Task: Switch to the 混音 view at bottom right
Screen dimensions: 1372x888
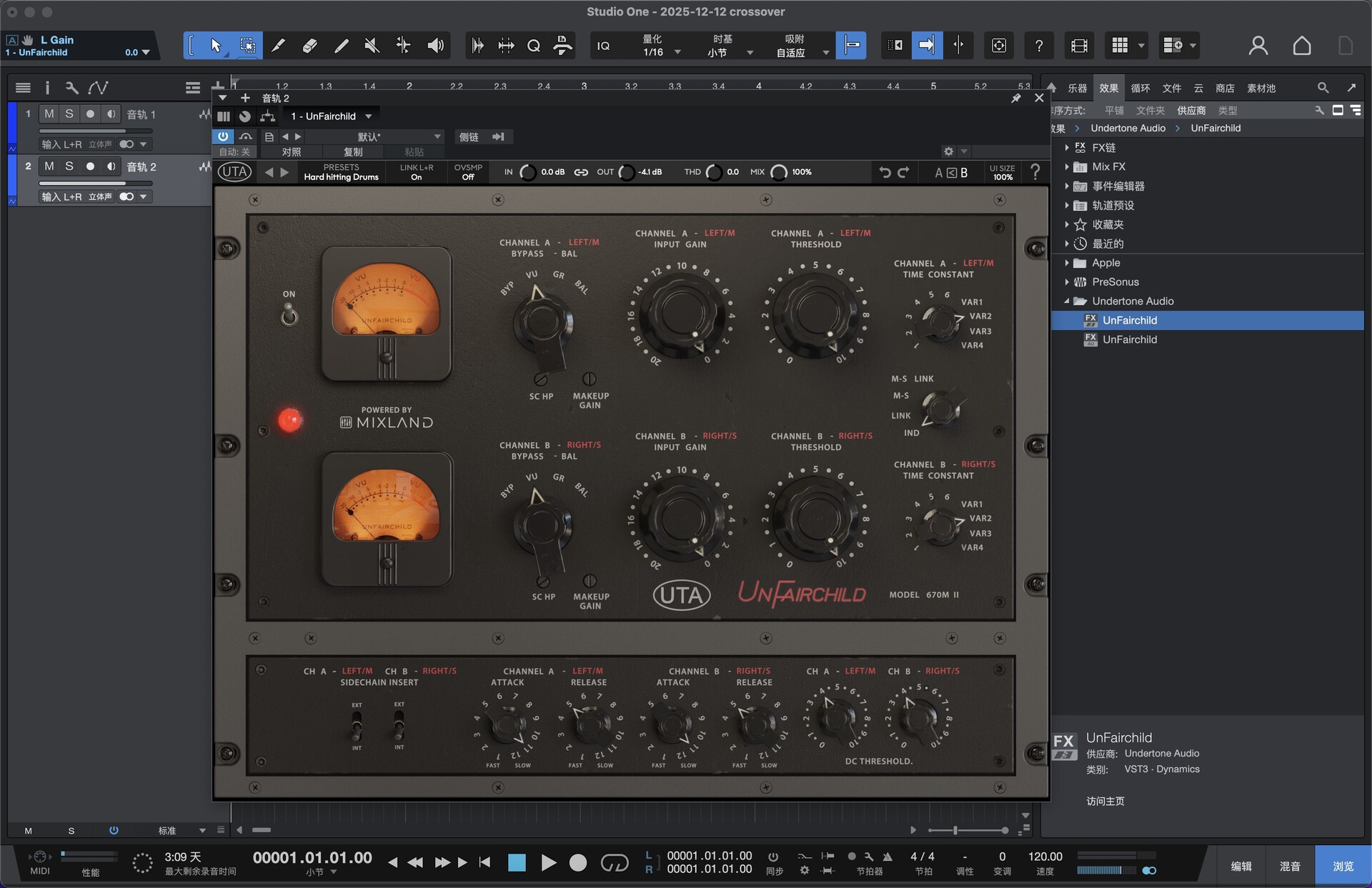Action: 1291,865
